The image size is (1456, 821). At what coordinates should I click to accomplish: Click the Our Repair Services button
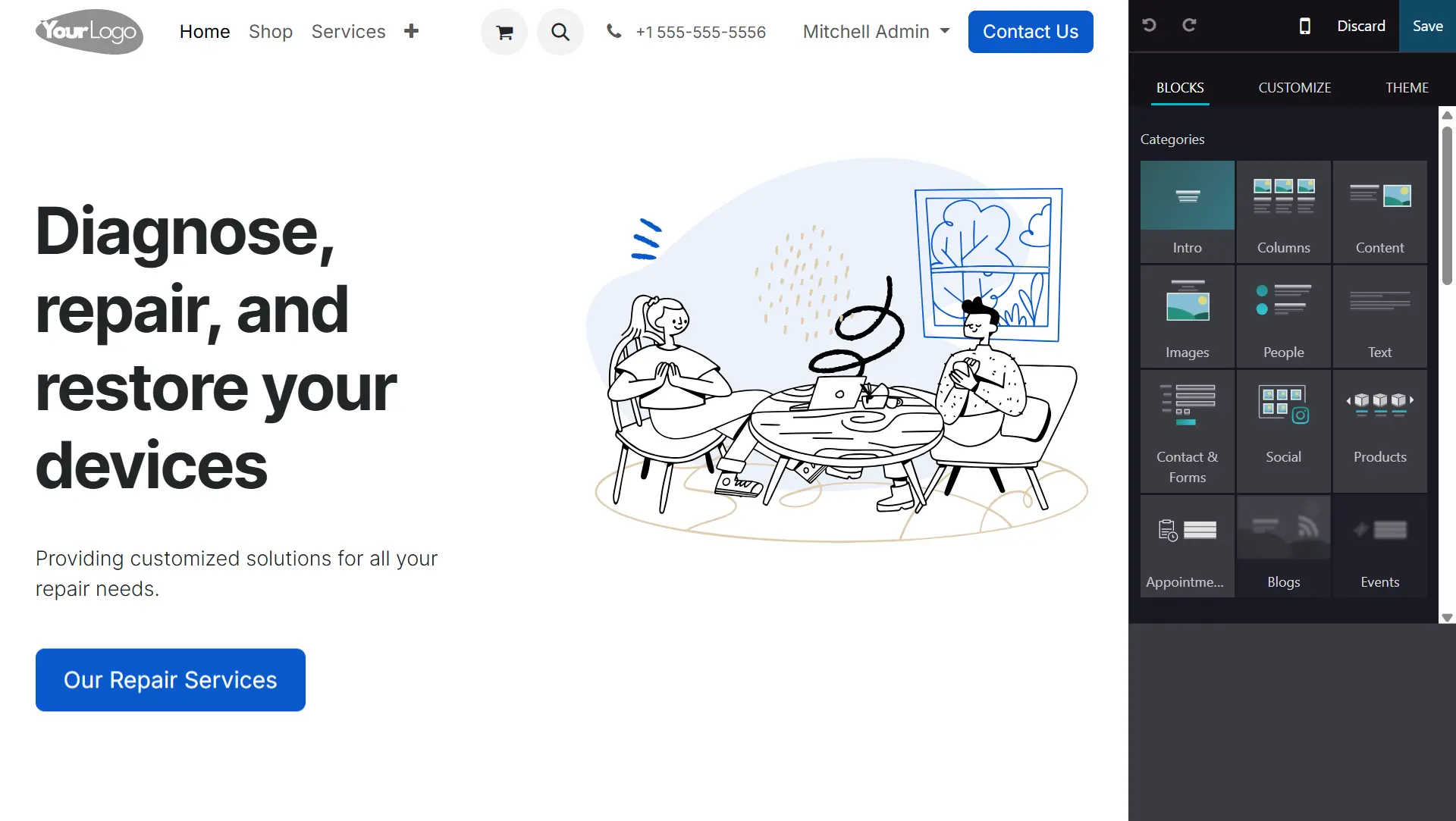point(171,680)
